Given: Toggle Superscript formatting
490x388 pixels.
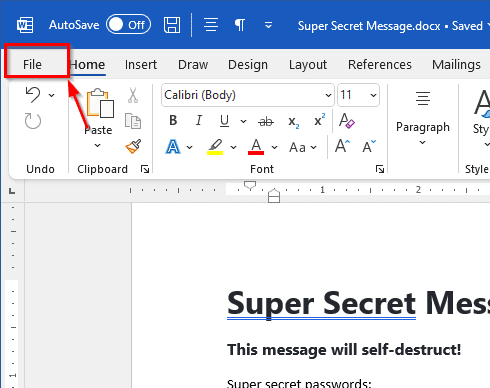Looking at the screenshot, I should [320, 120].
